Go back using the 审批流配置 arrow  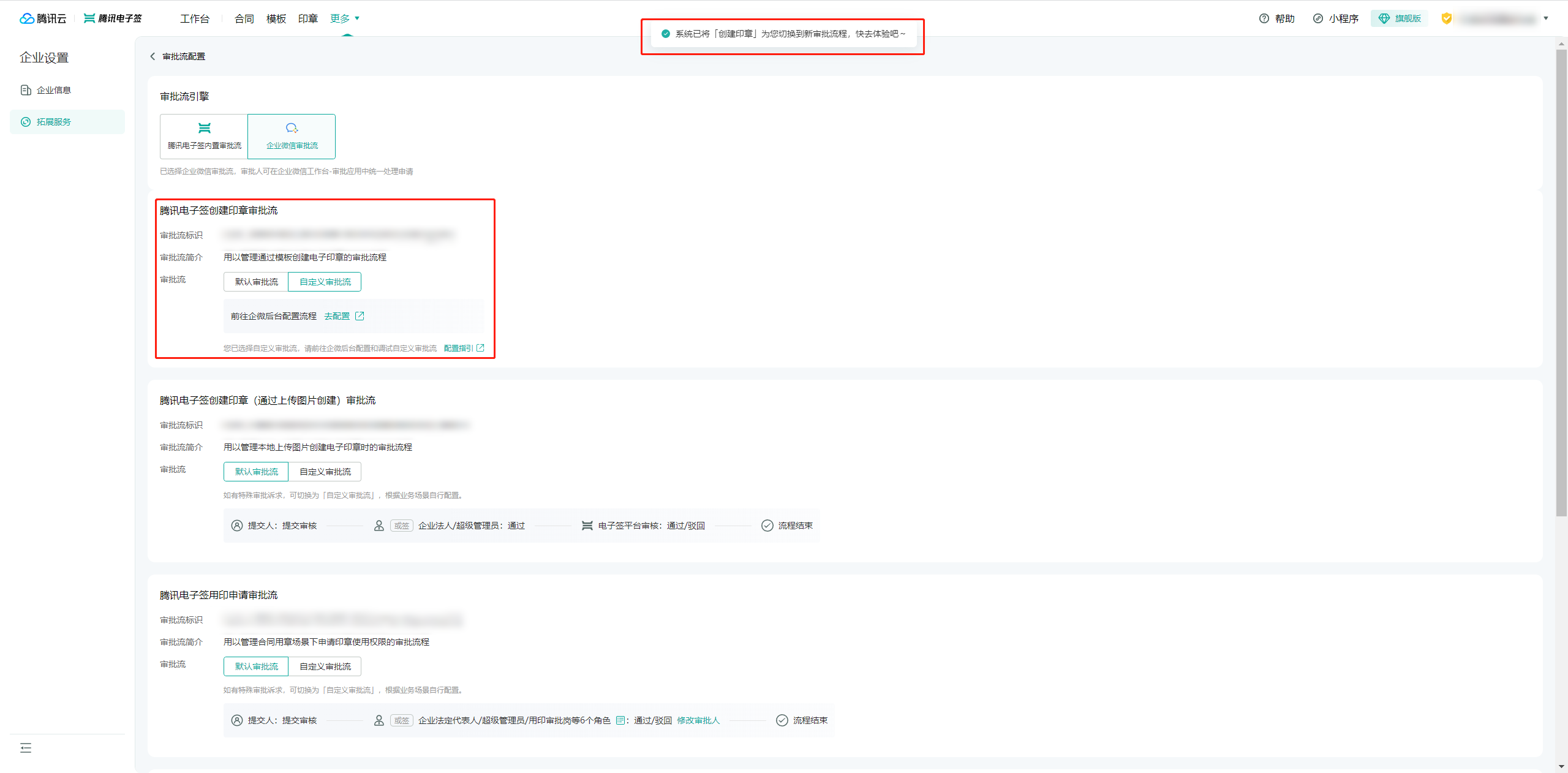153,56
